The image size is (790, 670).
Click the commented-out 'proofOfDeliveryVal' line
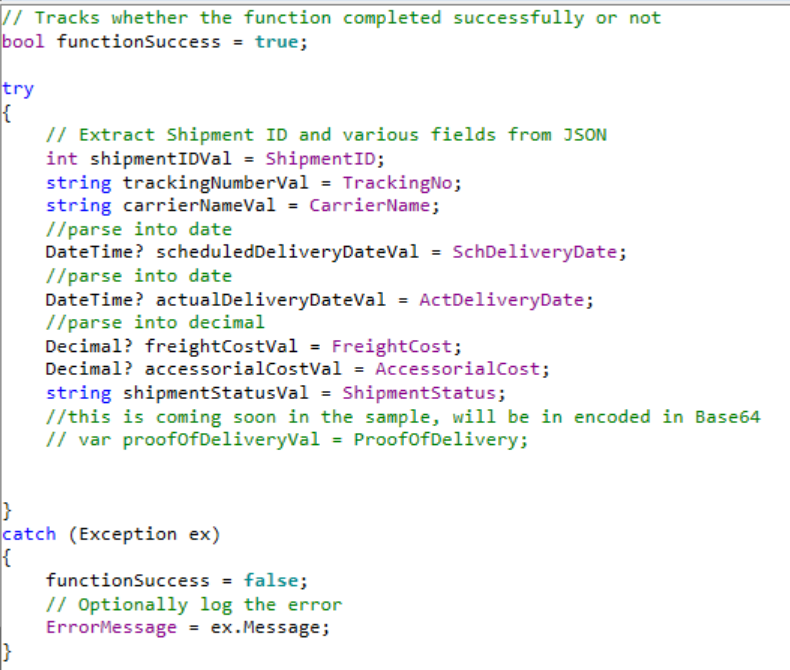pos(287,440)
